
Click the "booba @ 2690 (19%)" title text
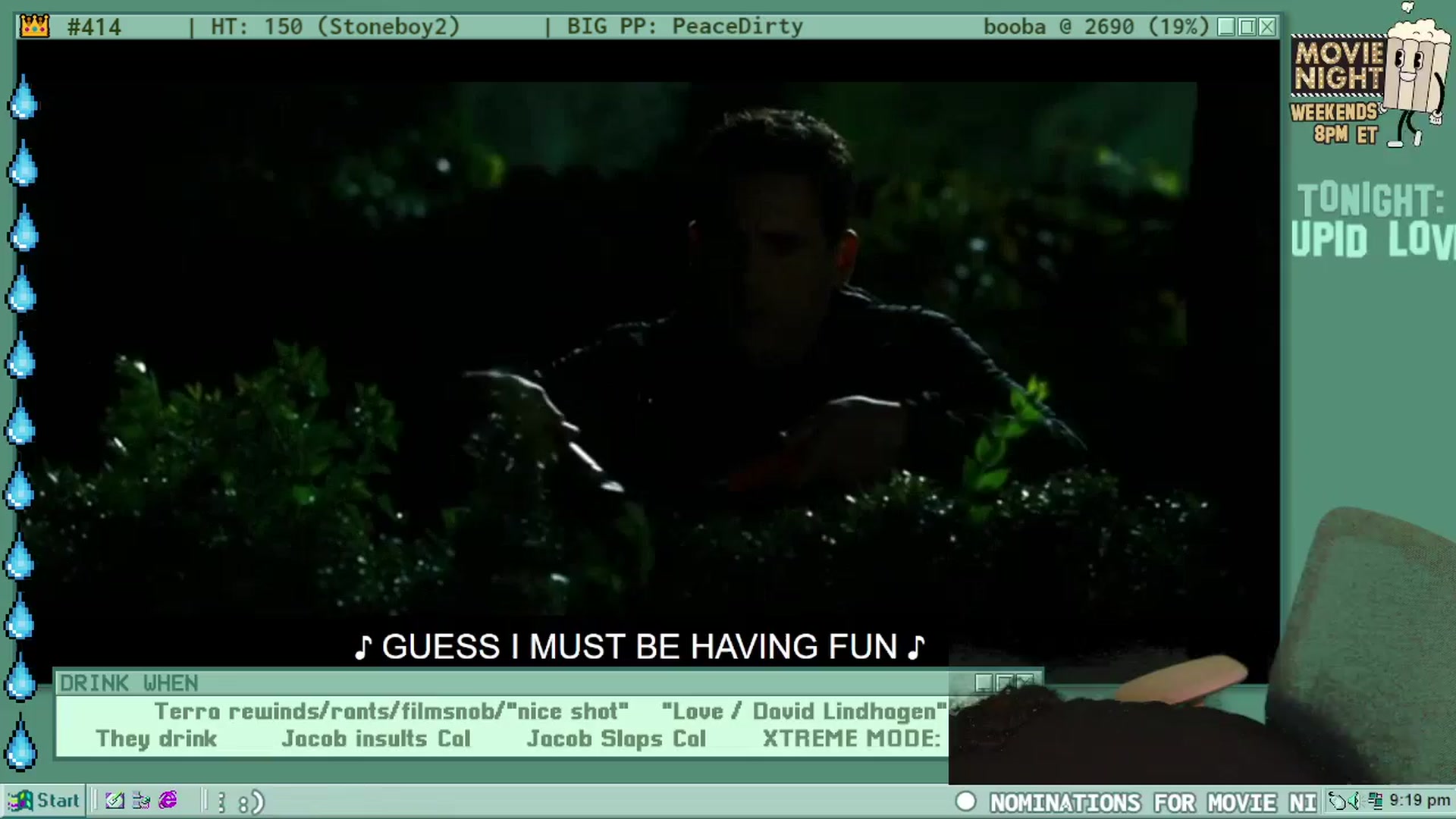(x=1096, y=27)
